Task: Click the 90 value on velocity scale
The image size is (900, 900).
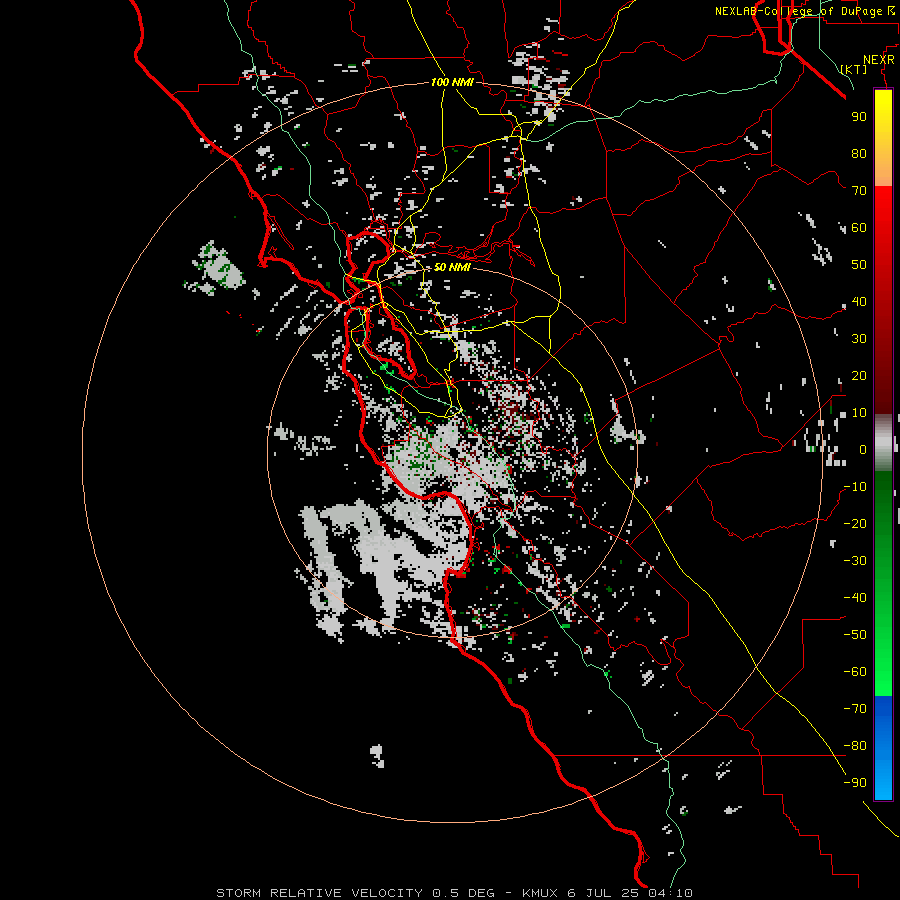Action: [x=859, y=117]
